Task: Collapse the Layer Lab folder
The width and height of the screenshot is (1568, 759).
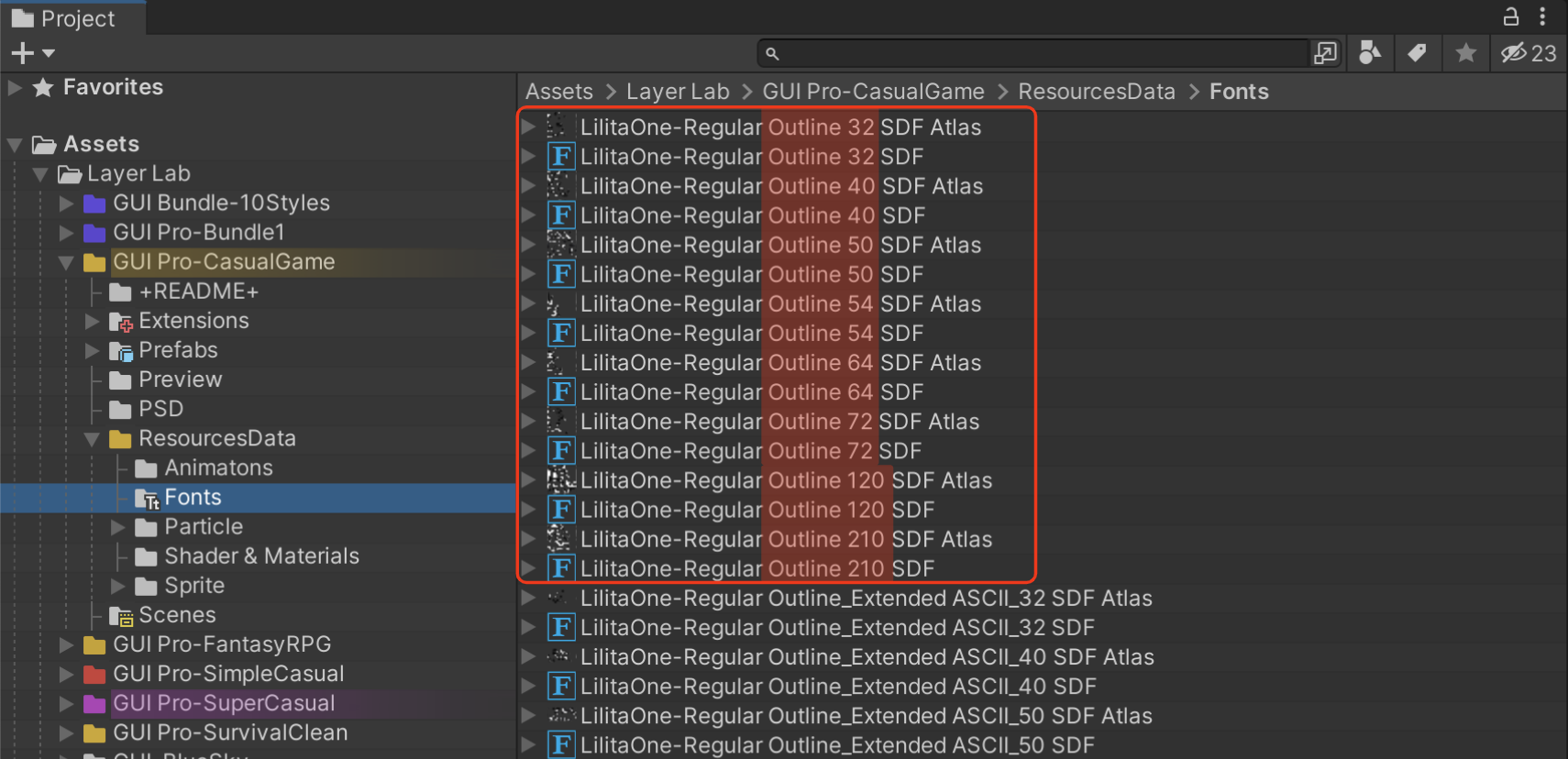Action: tap(40, 174)
